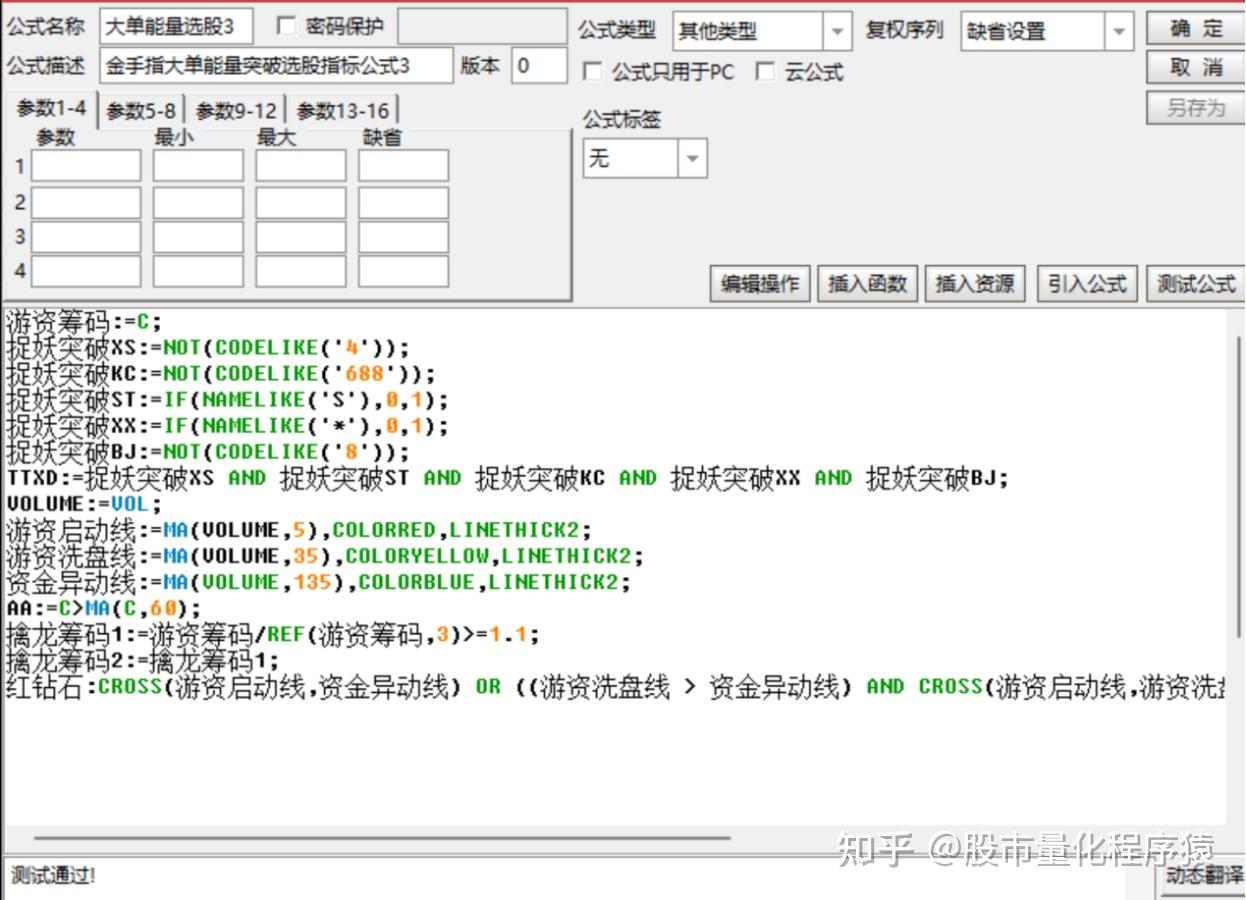Click the horizontal scrollbar of code editor
The width and height of the screenshot is (1246, 900).
pos(382,839)
